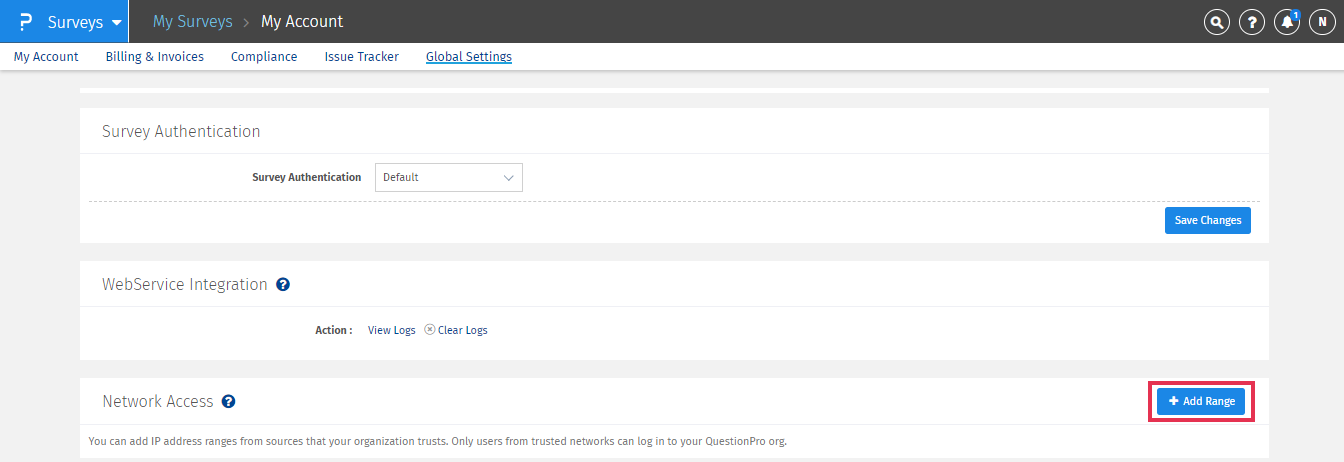Navigate to My Surveys breadcrumb
The image size is (1344, 462).
coord(193,22)
